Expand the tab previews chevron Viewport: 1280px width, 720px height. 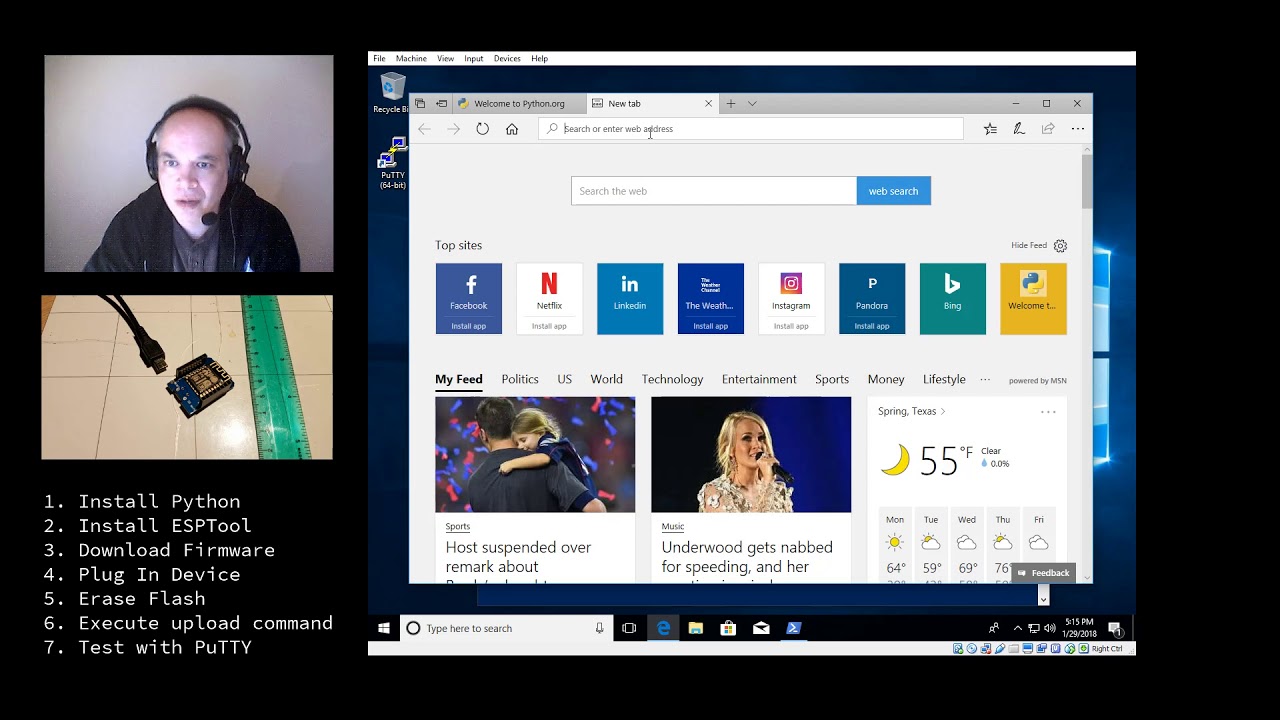coord(752,103)
